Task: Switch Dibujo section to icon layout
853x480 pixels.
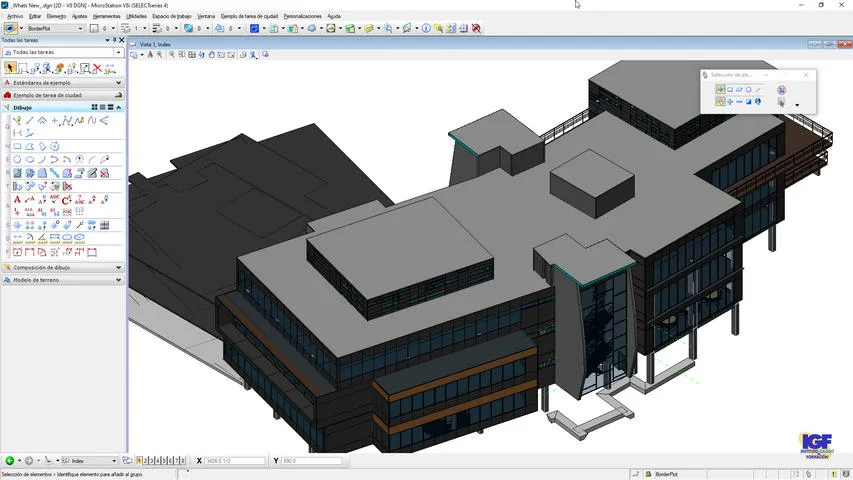Action: (x=95, y=108)
